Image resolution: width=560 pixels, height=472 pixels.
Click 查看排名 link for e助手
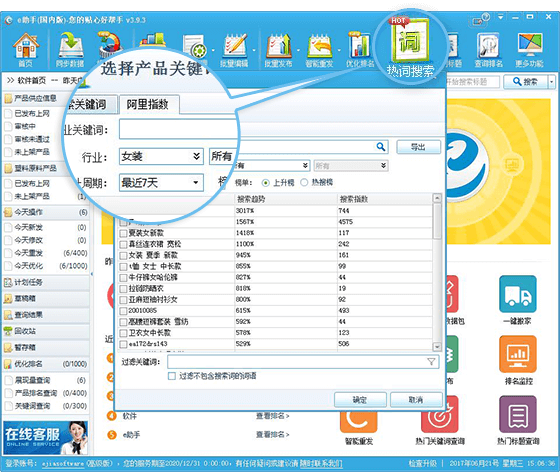click(x=272, y=435)
